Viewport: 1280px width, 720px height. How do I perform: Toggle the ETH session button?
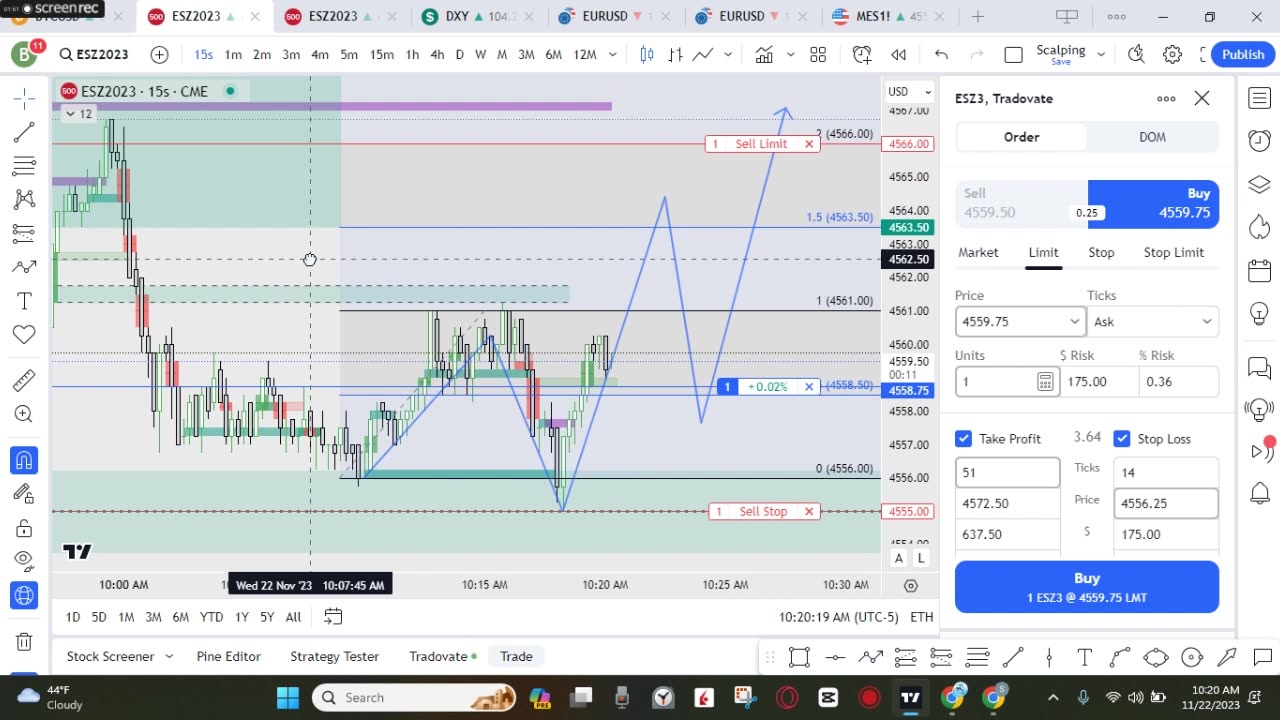coord(921,617)
